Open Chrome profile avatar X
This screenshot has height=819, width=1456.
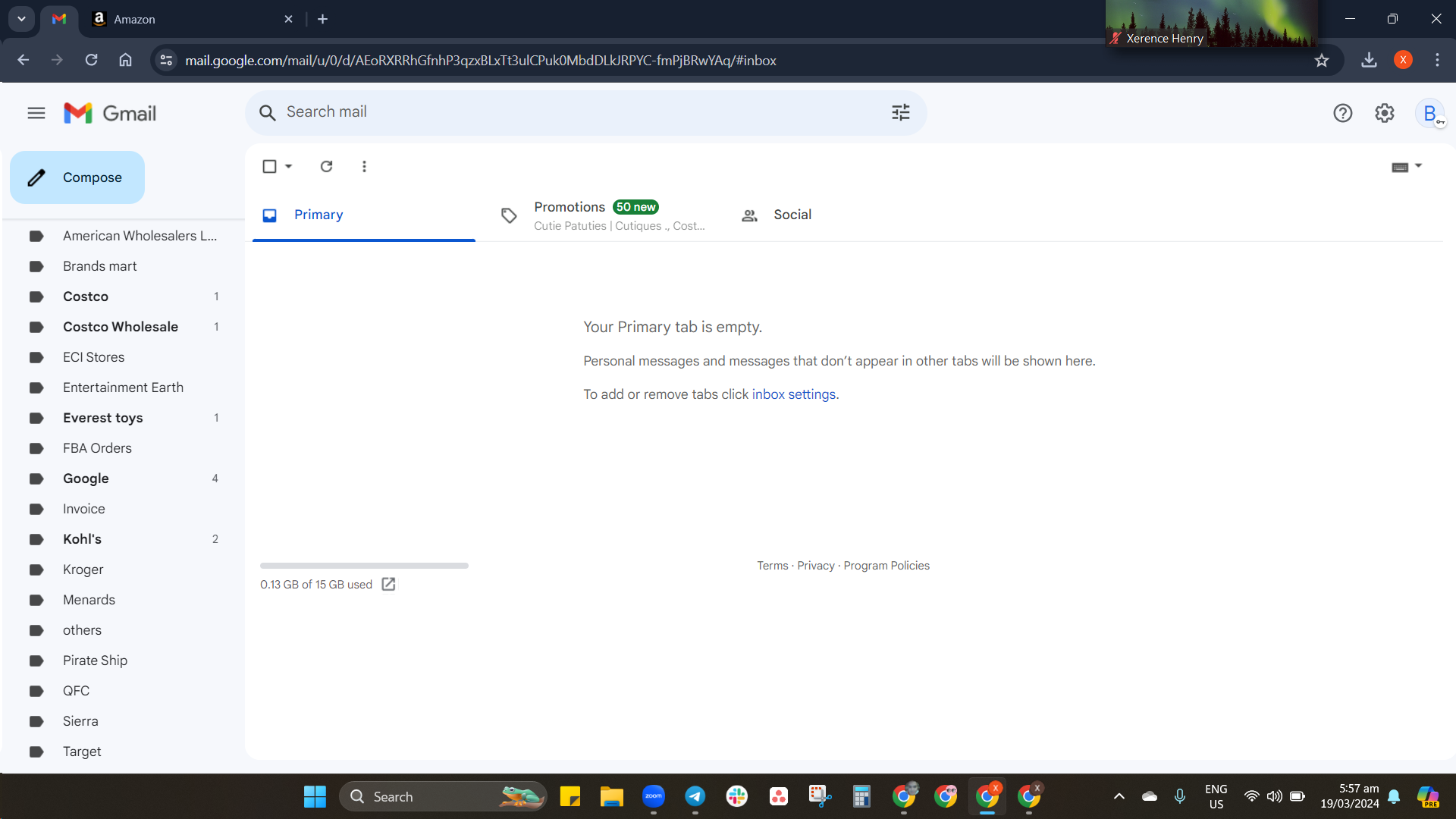click(1403, 60)
